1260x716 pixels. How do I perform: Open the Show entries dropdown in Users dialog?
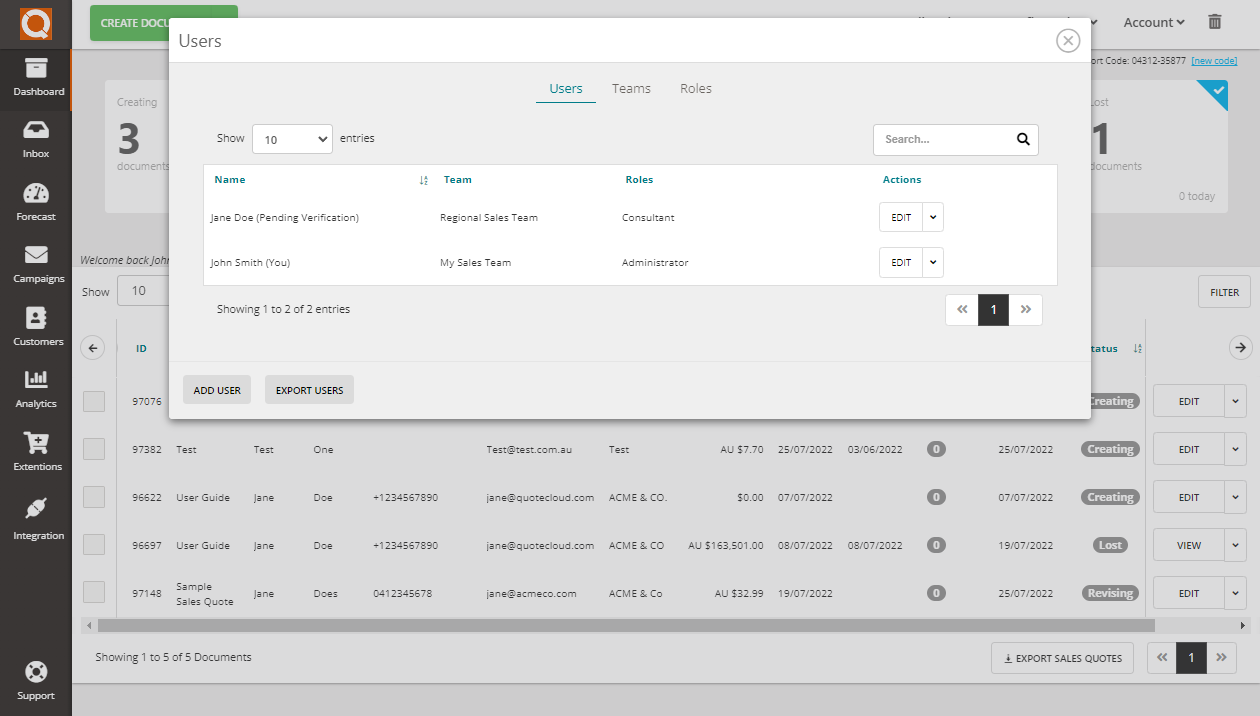click(x=292, y=138)
